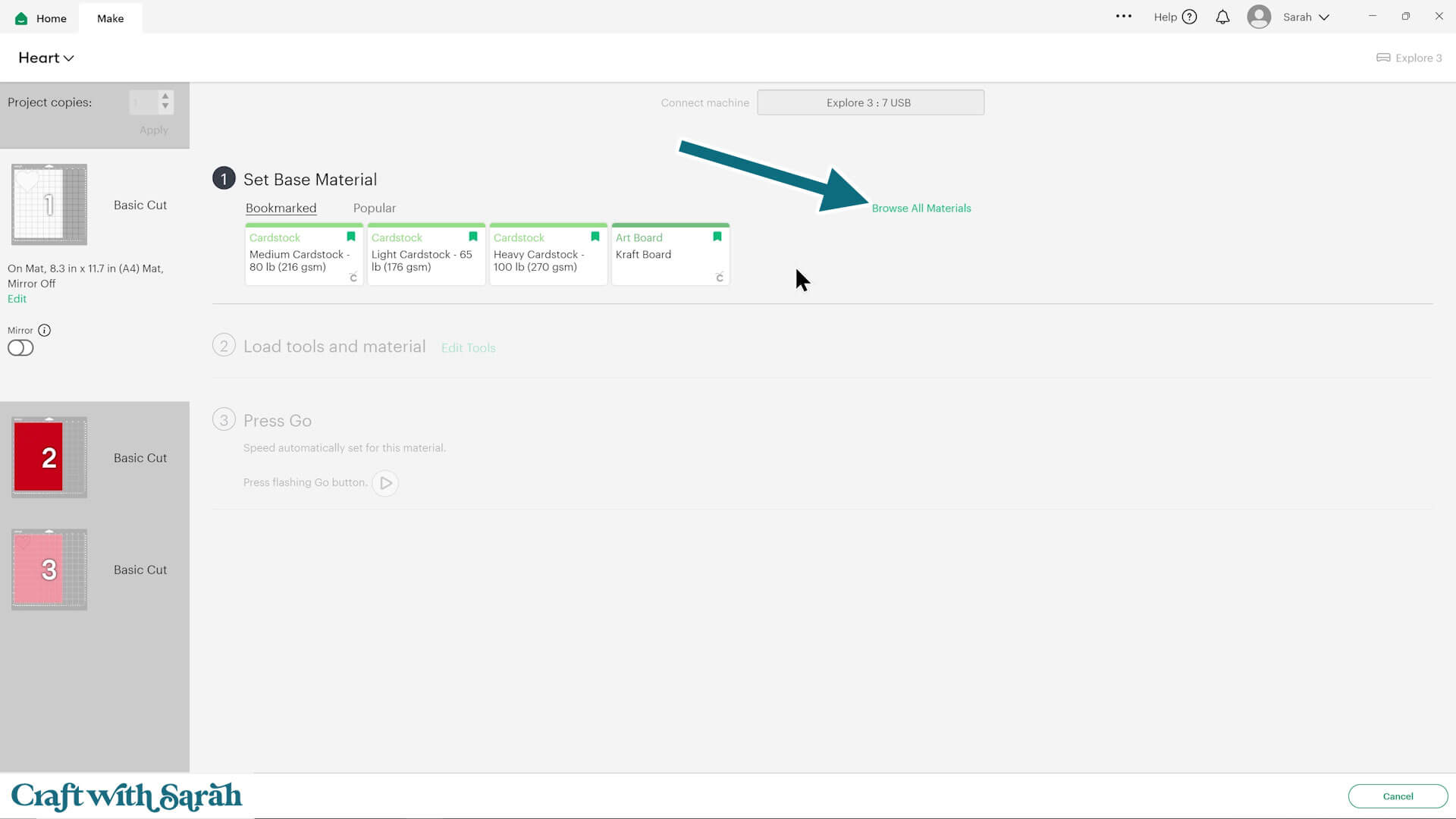Click the Browse All Materials link

921,208
